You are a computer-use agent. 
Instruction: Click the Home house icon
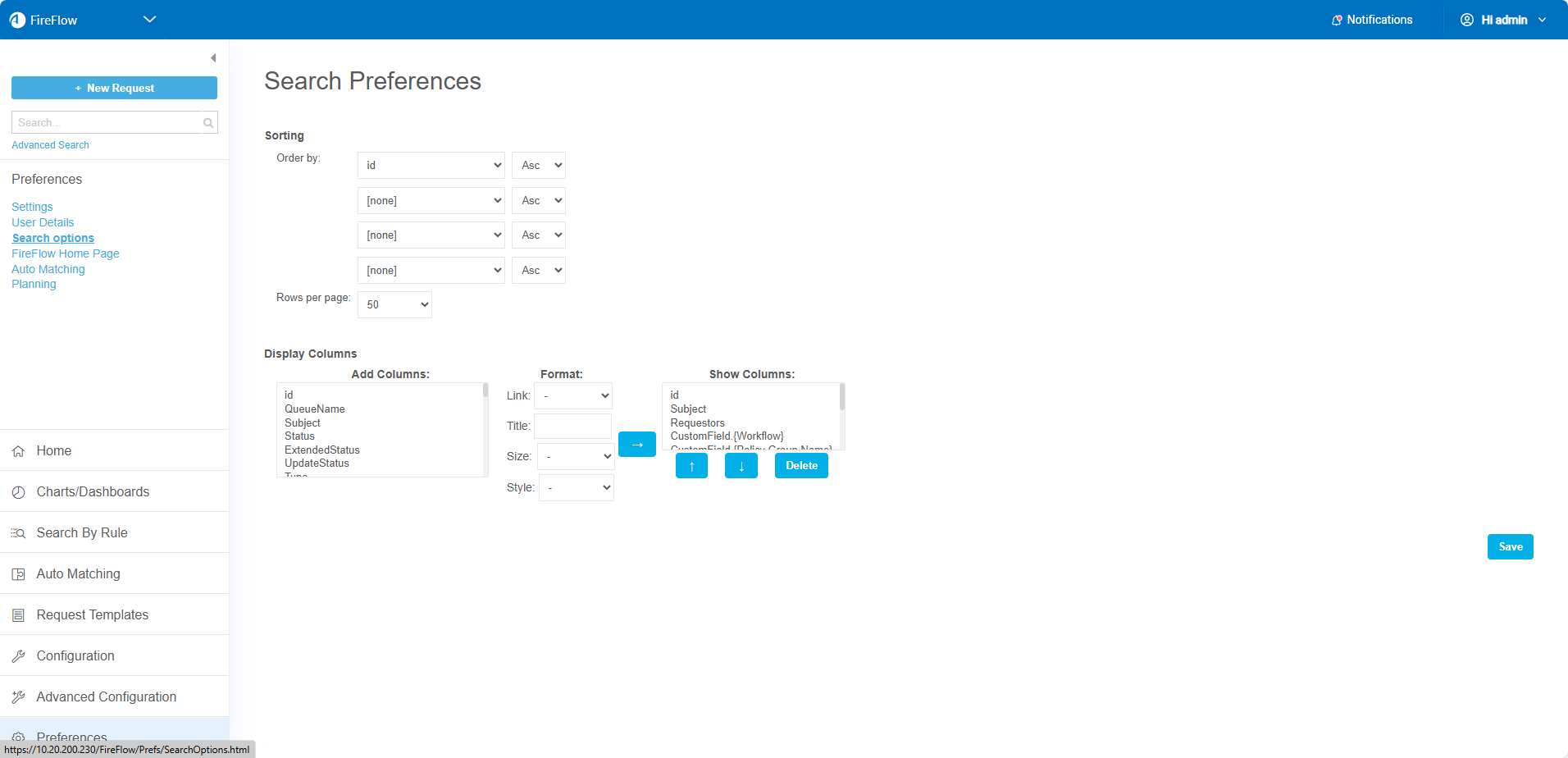18,451
